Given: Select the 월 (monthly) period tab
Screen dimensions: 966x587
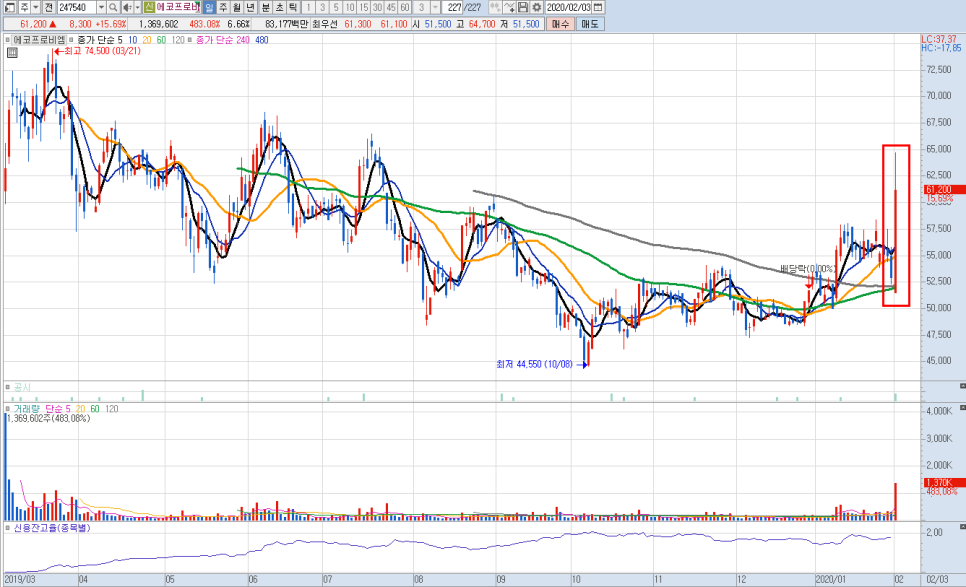Looking at the screenshot, I should [x=237, y=7].
